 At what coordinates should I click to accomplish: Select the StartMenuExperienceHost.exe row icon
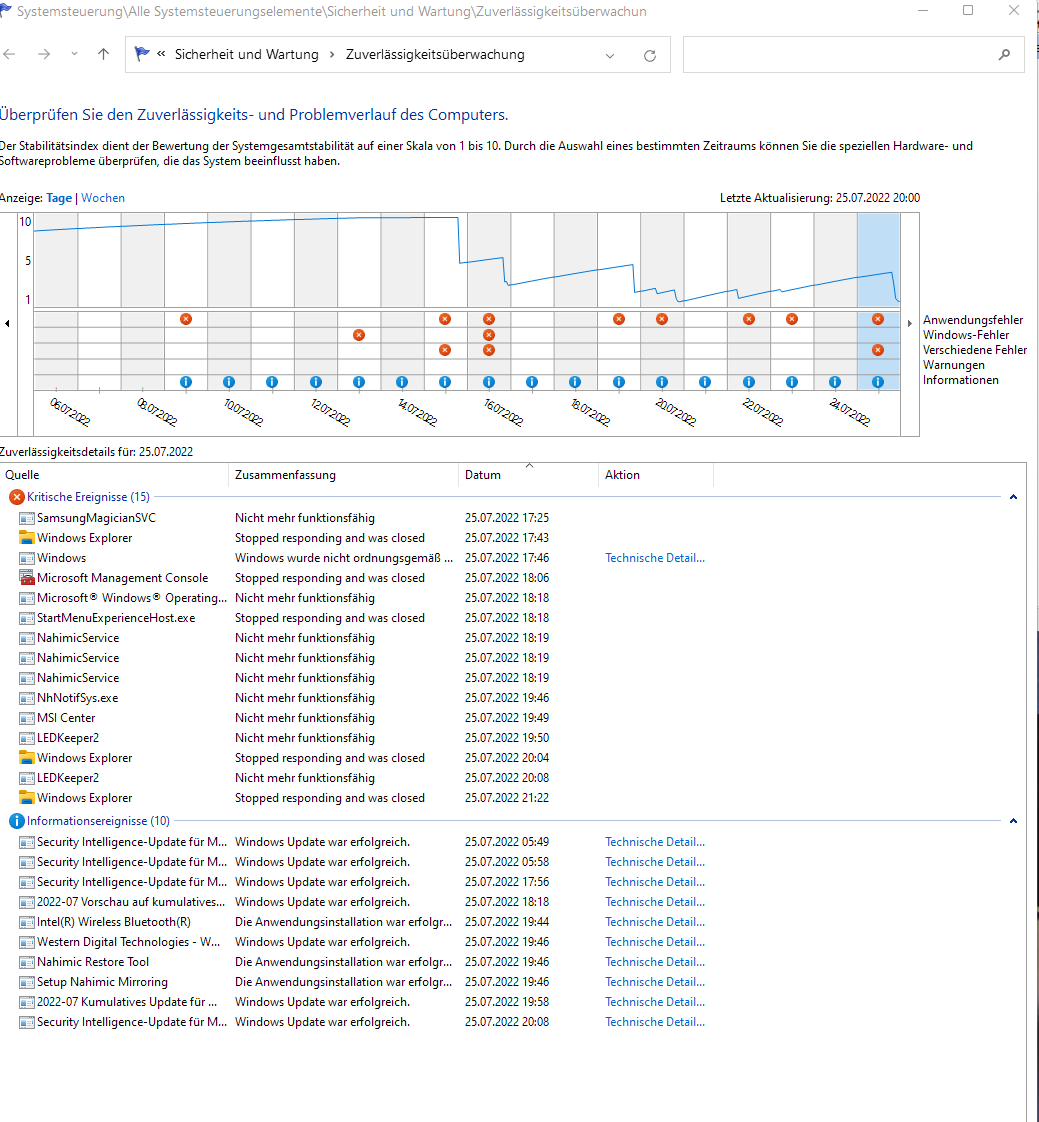[x=26, y=618]
